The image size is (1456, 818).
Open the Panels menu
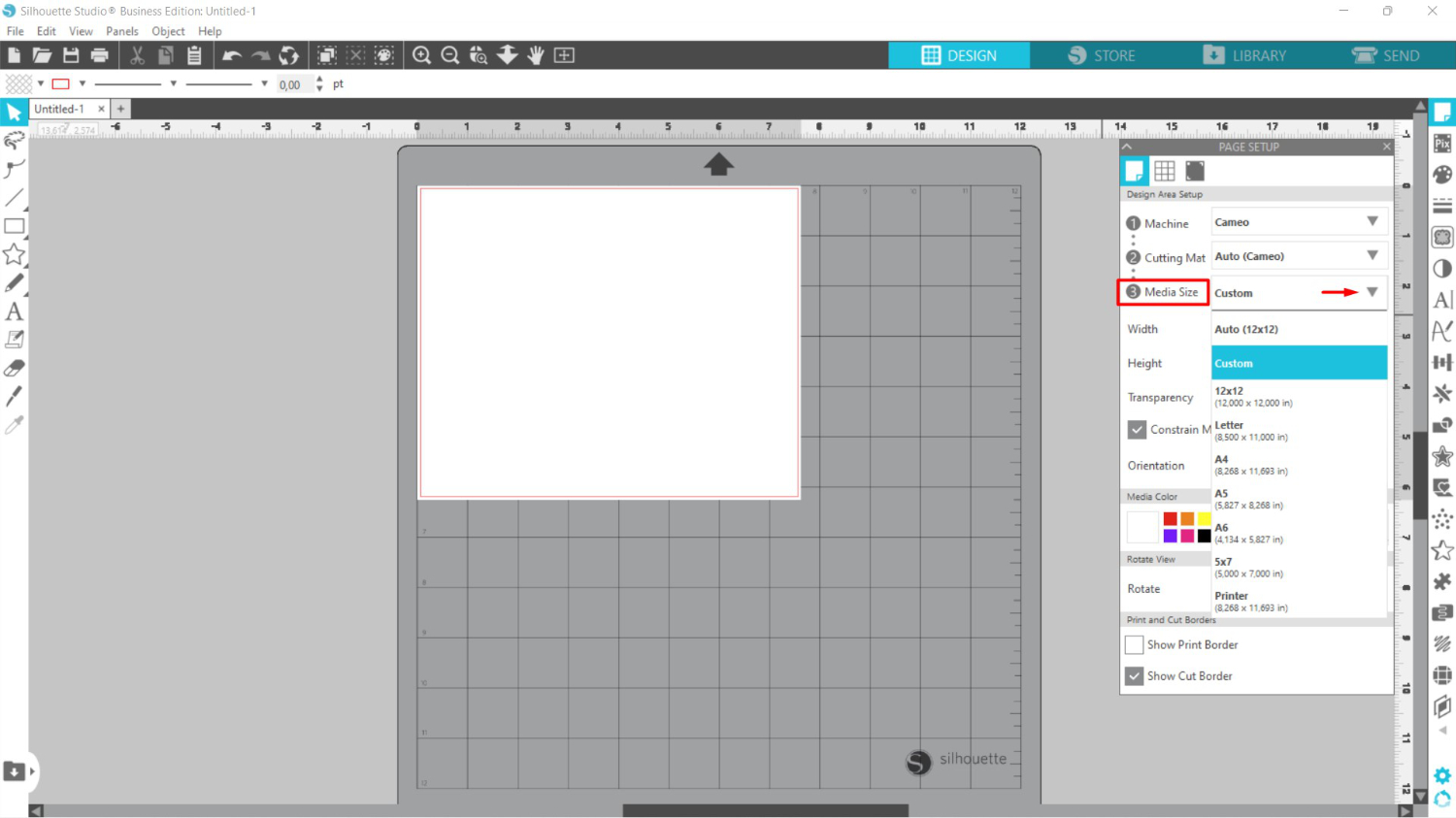coord(122,31)
